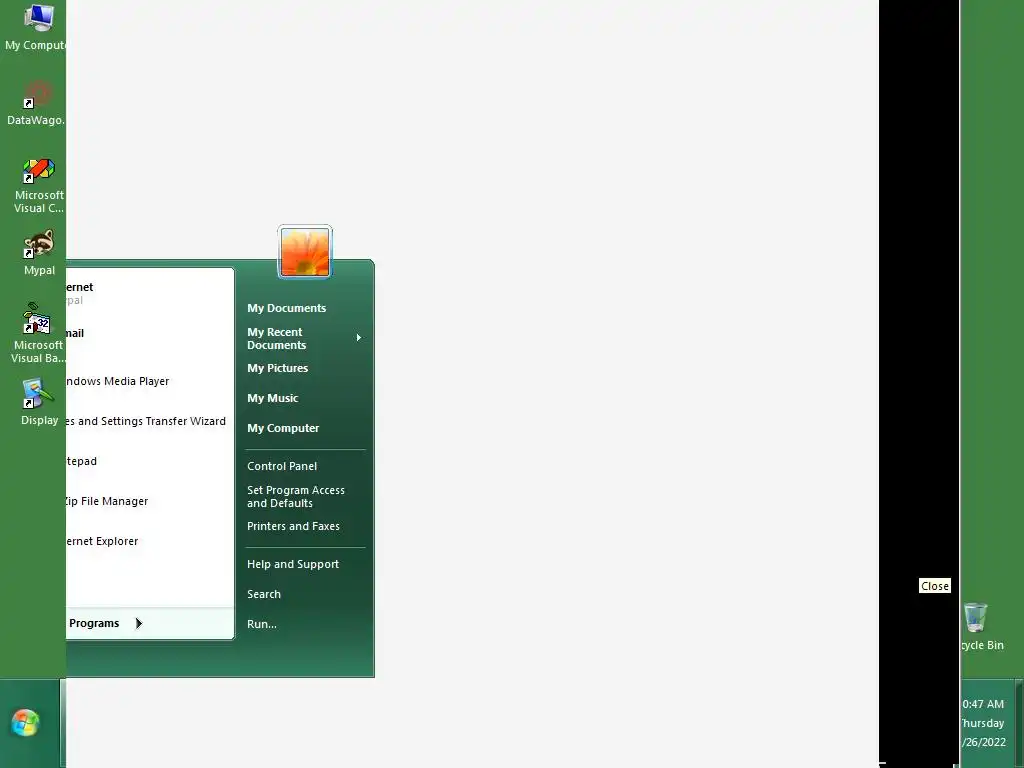Viewport: 1024px width, 768px height.
Task: Open My Documents from Start menu
Action: [286, 308]
